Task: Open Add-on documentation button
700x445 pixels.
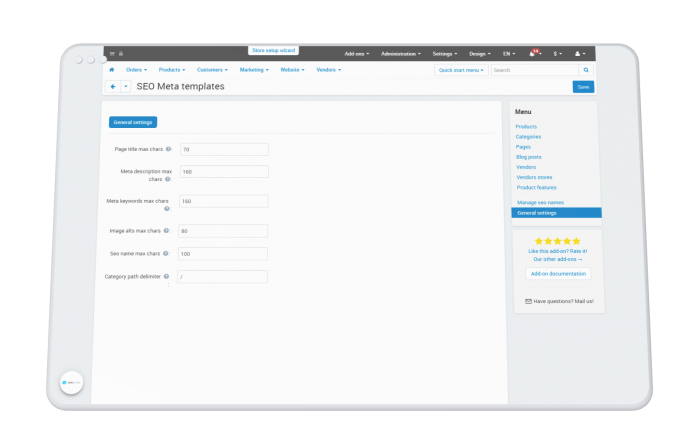Action: point(558,274)
